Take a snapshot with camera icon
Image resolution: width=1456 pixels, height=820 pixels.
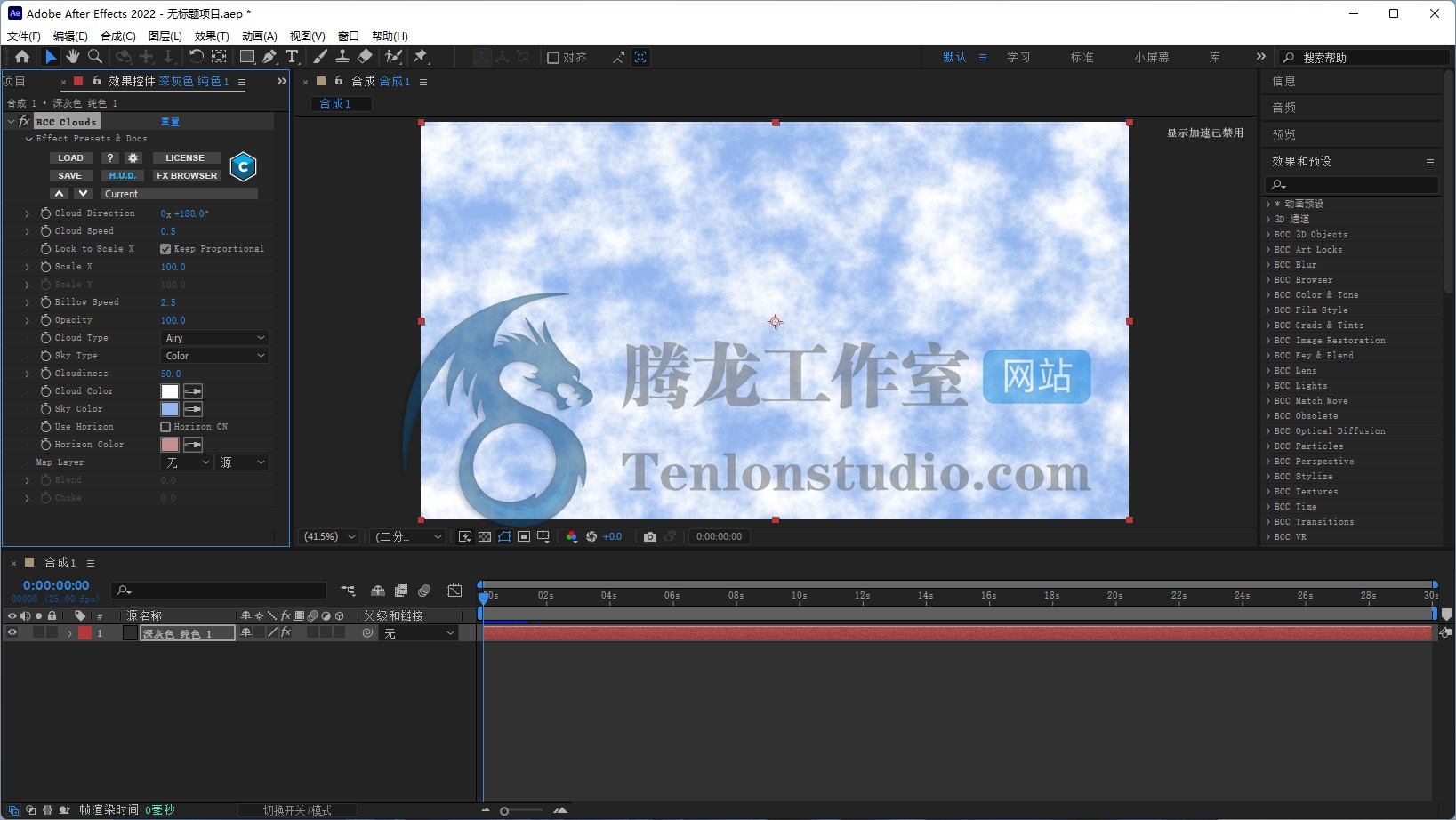[x=650, y=536]
